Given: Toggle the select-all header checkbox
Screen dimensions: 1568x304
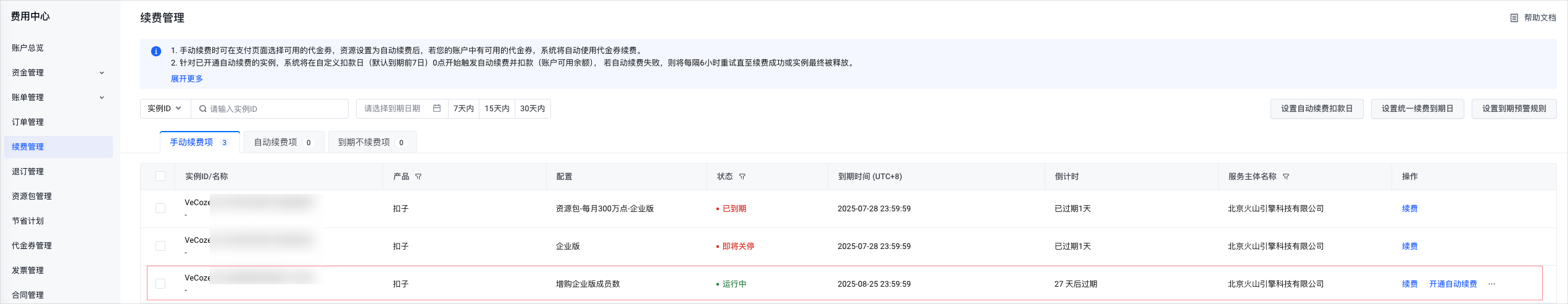Looking at the screenshot, I should click(160, 177).
